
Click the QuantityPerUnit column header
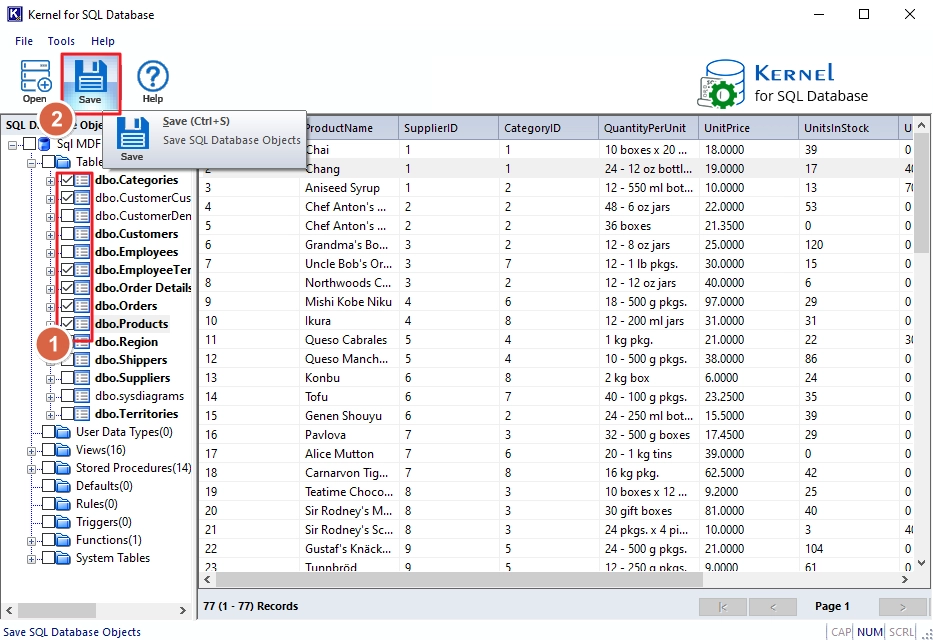[x=648, y=128]
